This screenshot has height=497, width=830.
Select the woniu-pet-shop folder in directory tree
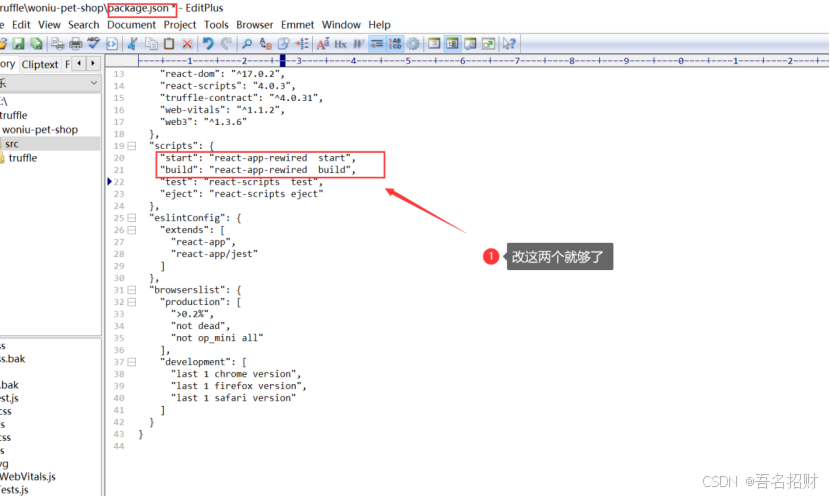pyautogui.click(x=40, y=130)
